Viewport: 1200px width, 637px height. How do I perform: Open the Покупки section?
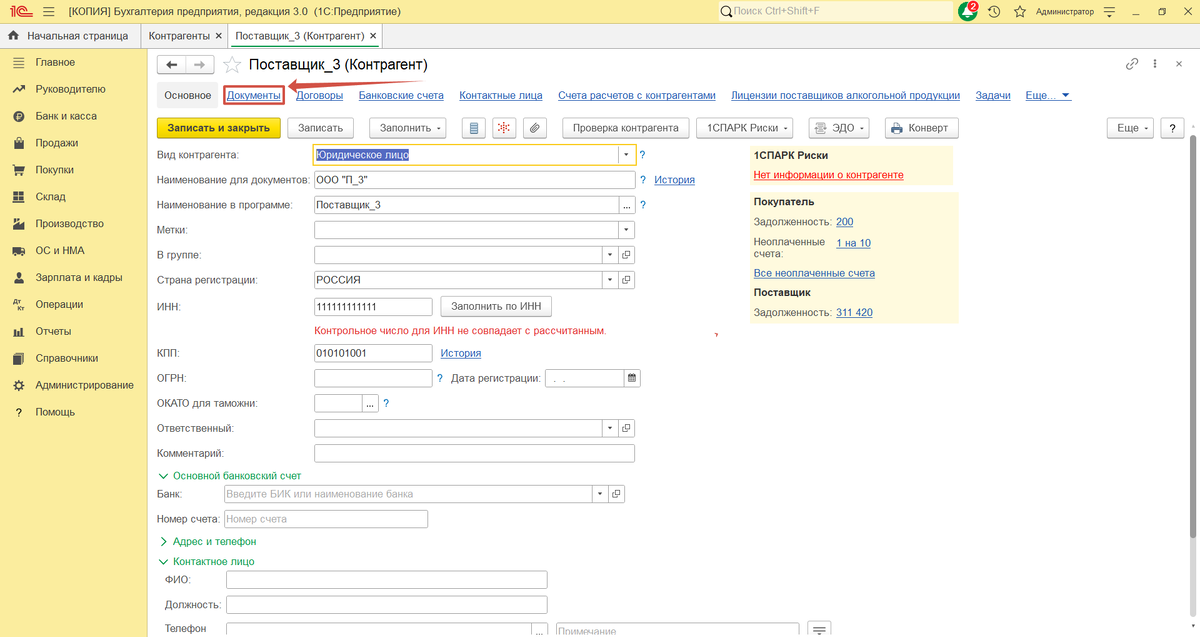(x=54, y=170)
